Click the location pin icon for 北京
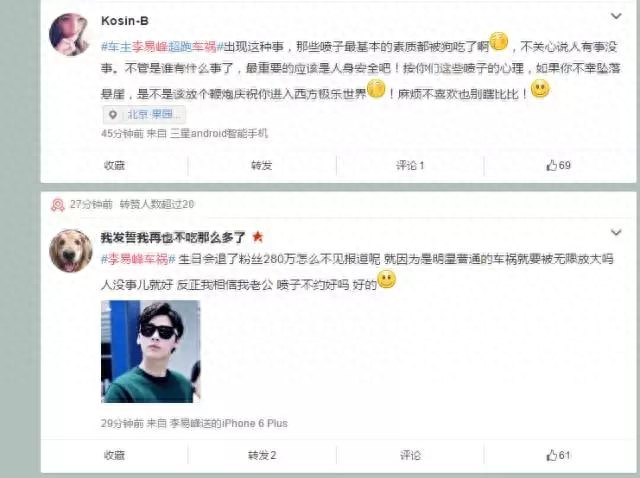Viewport: 640px width, 478px height. [113, 115]
